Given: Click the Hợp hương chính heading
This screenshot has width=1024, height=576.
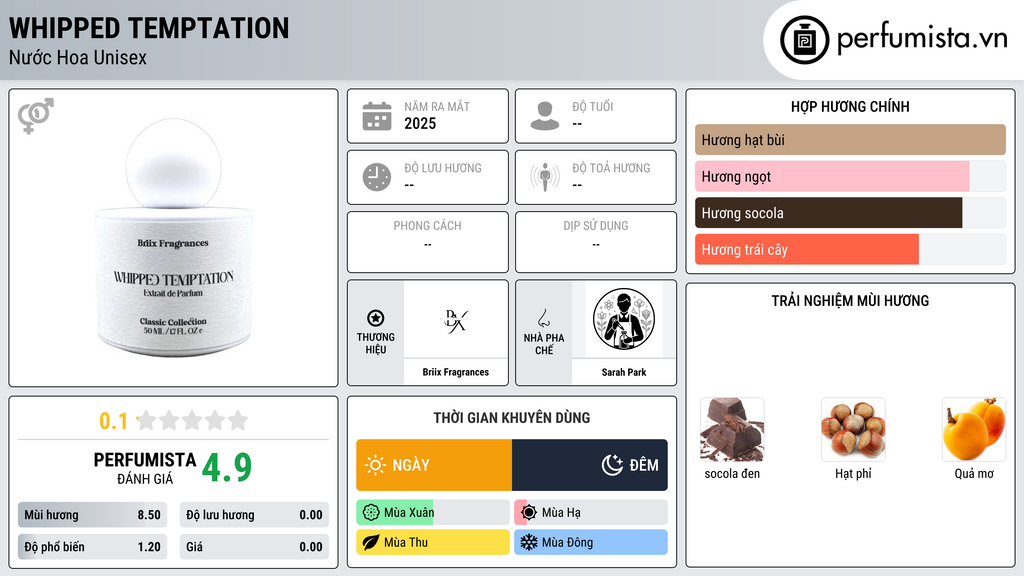Looking at the screenshot, I should point(850,106).
